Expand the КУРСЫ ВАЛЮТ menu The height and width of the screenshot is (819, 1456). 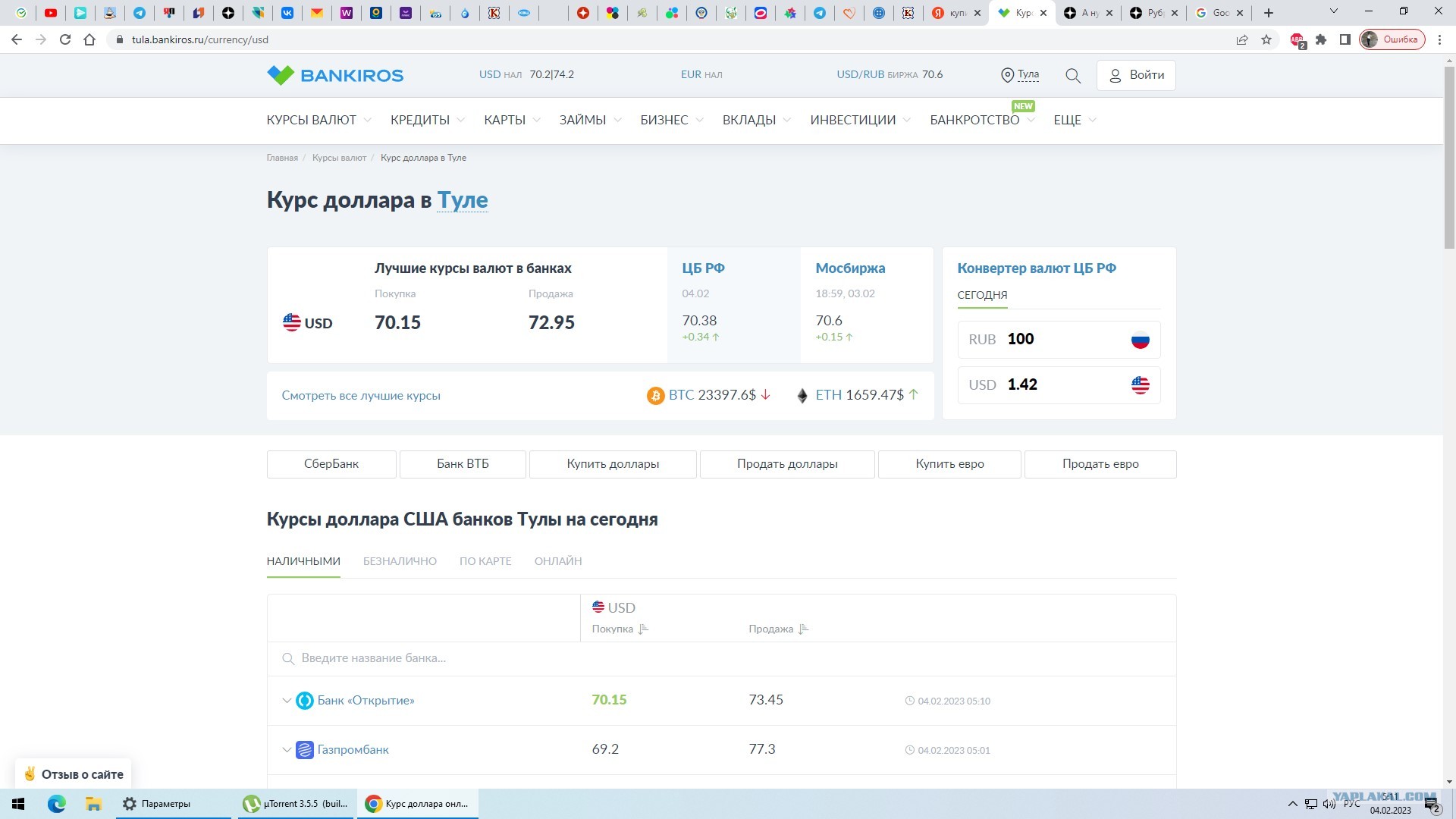point(318,121)
